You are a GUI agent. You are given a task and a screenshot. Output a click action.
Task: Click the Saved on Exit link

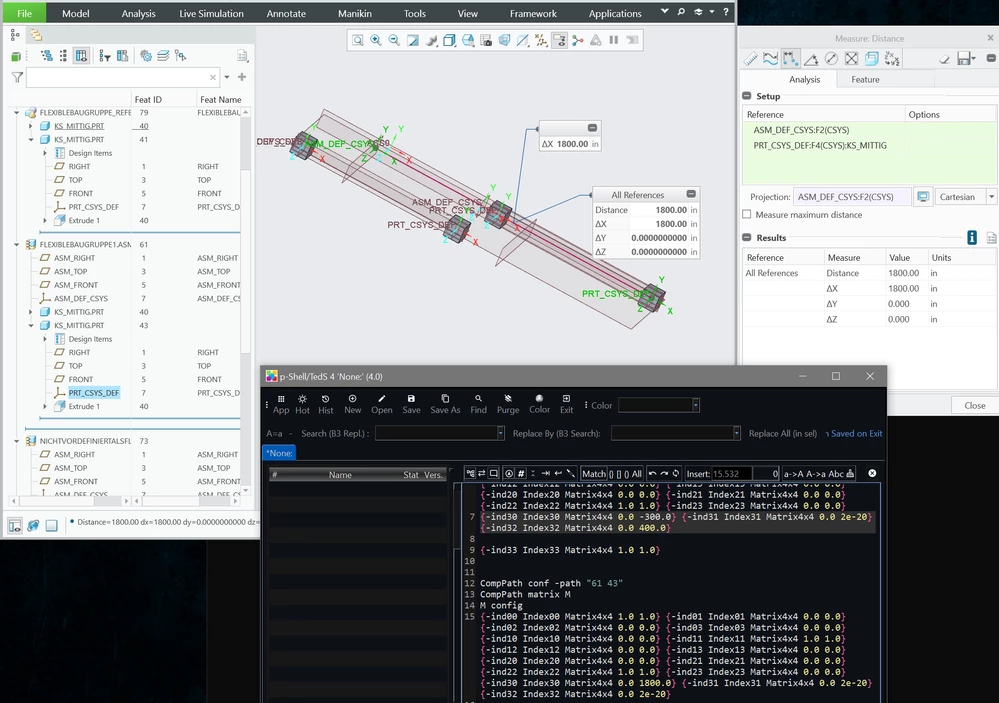click(856, 433)
